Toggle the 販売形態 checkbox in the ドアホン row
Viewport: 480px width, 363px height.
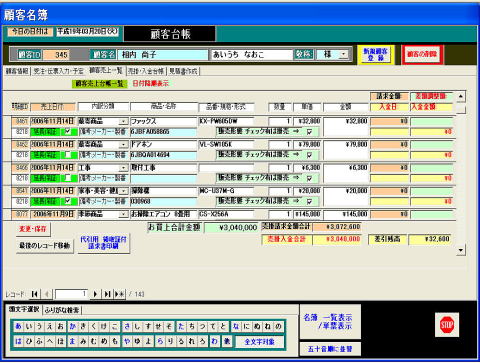point(309,155)
